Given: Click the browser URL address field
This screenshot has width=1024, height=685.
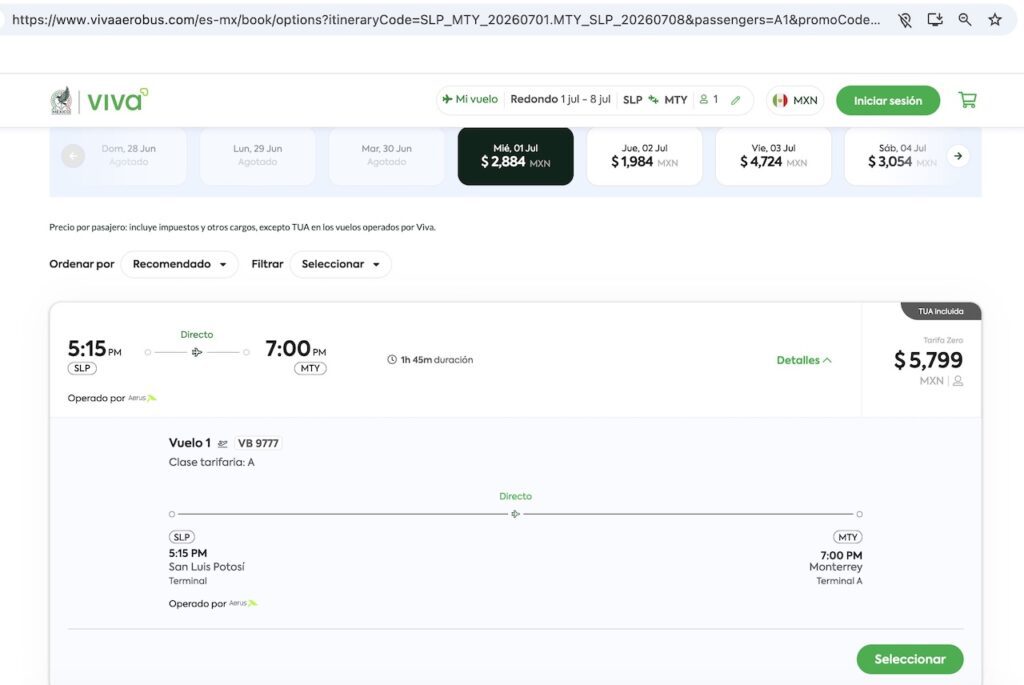Looking at the screenshot, I should [446, 20].
